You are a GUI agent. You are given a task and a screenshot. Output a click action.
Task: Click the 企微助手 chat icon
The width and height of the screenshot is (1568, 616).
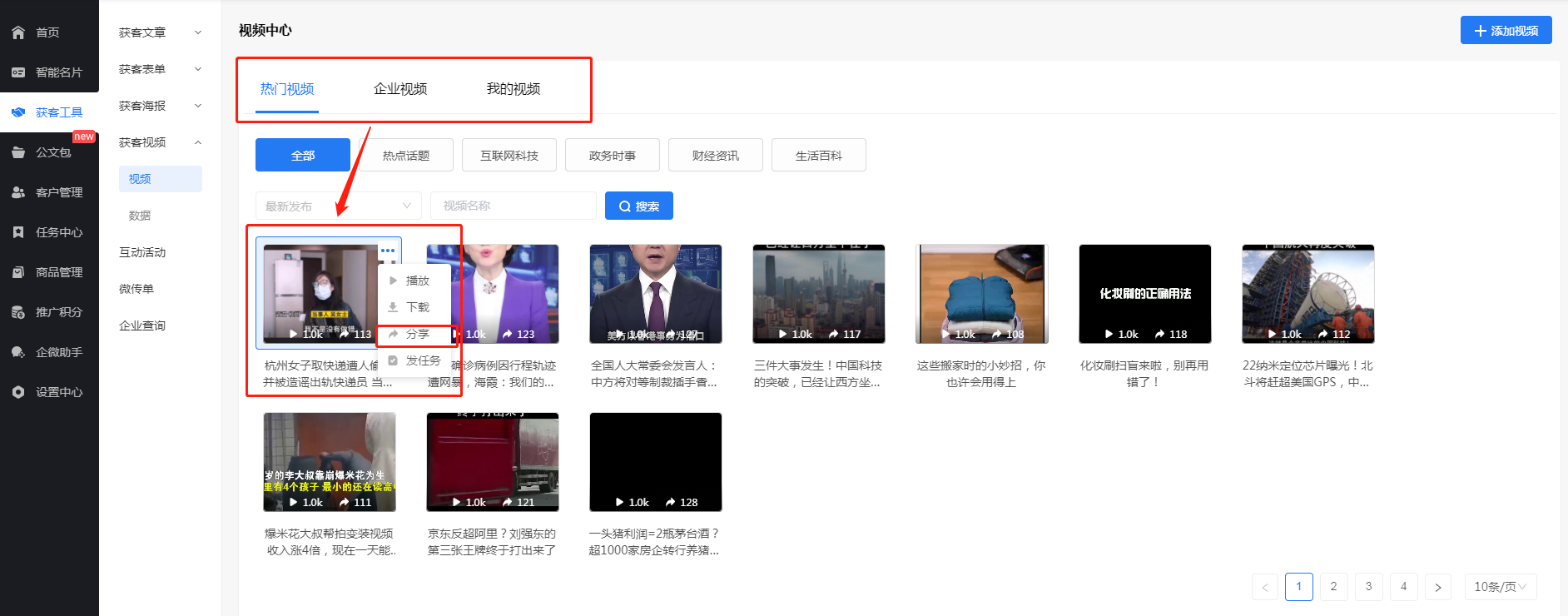pos(18,352)
